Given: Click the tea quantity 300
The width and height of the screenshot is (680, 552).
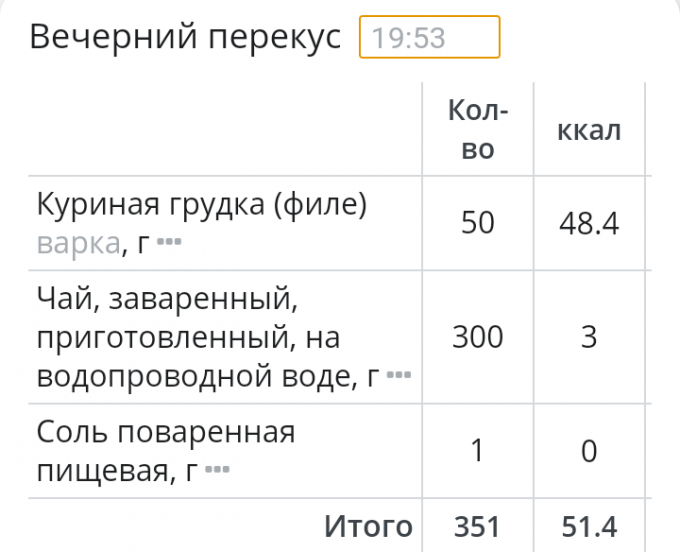Looking at the screenshot, I should tap(478, 337).
